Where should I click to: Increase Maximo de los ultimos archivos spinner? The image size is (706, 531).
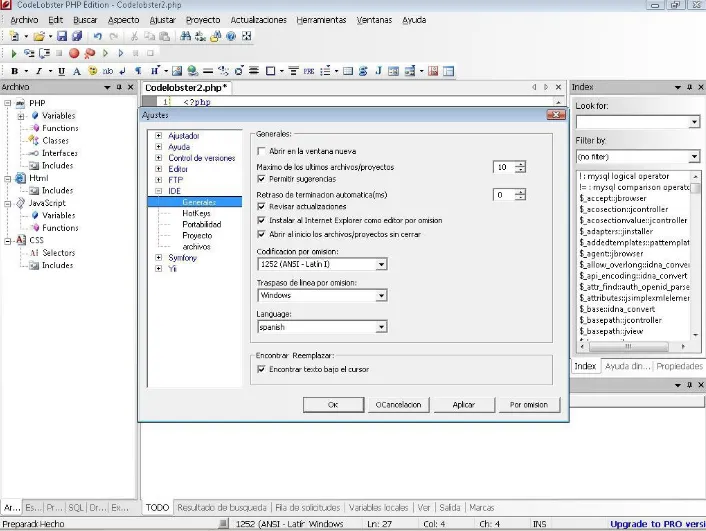(520, 164)
